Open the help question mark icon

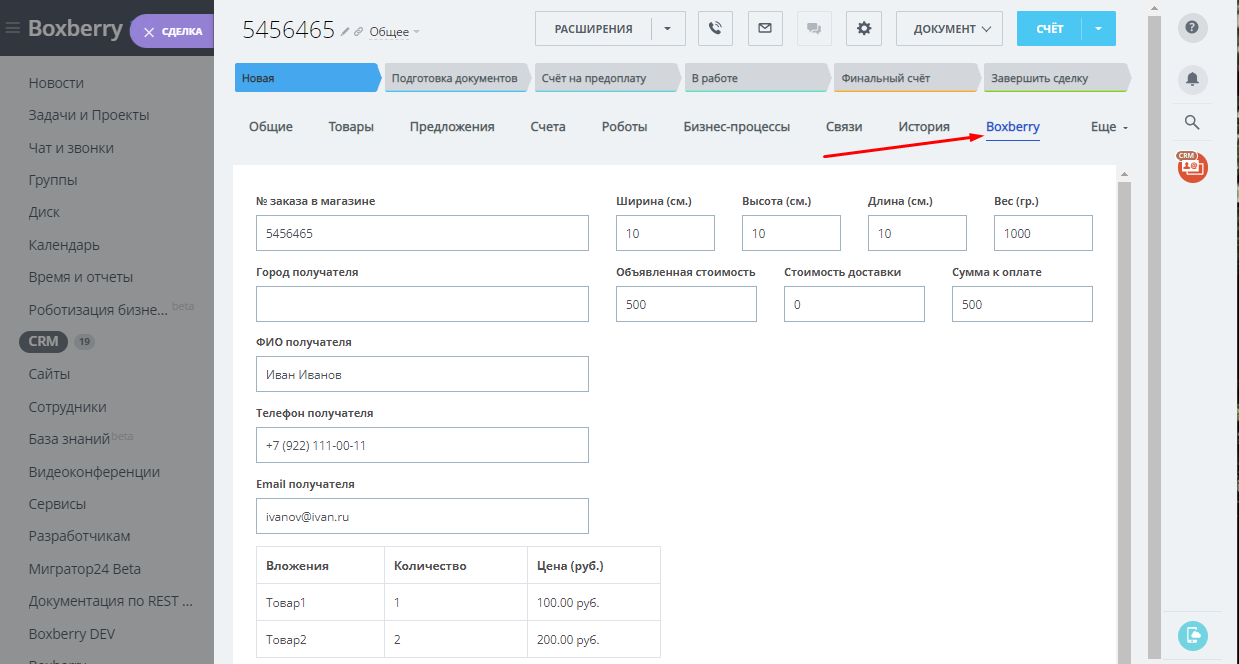1192,27
